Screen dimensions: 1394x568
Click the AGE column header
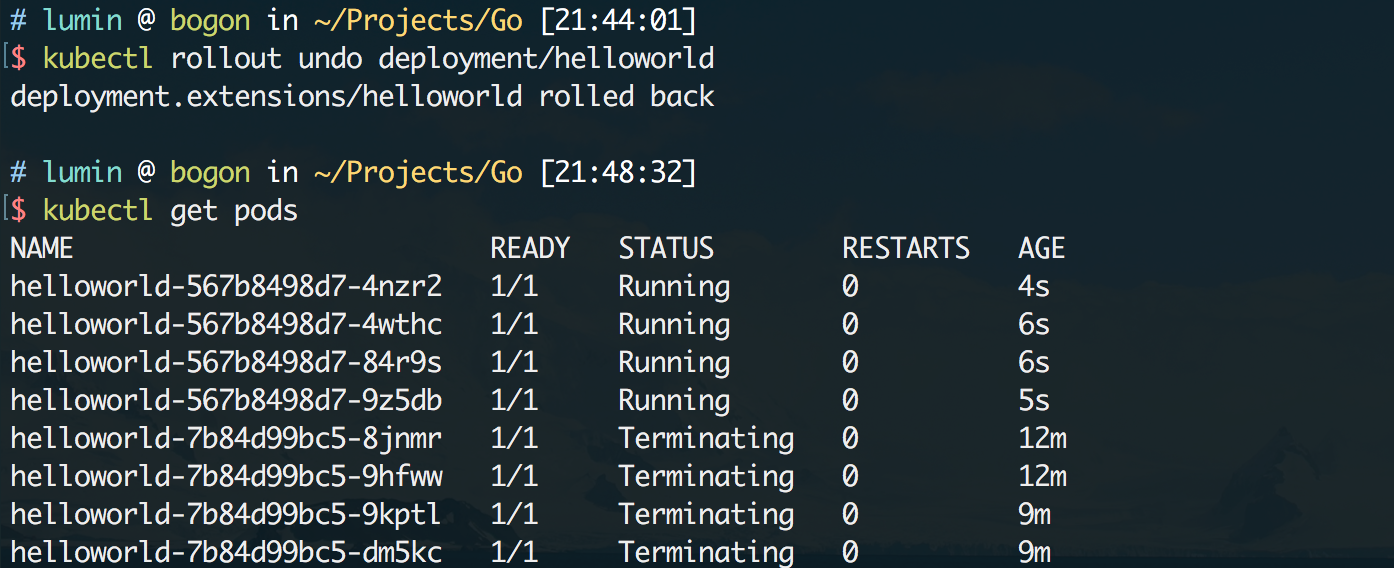coord(1042,248)
